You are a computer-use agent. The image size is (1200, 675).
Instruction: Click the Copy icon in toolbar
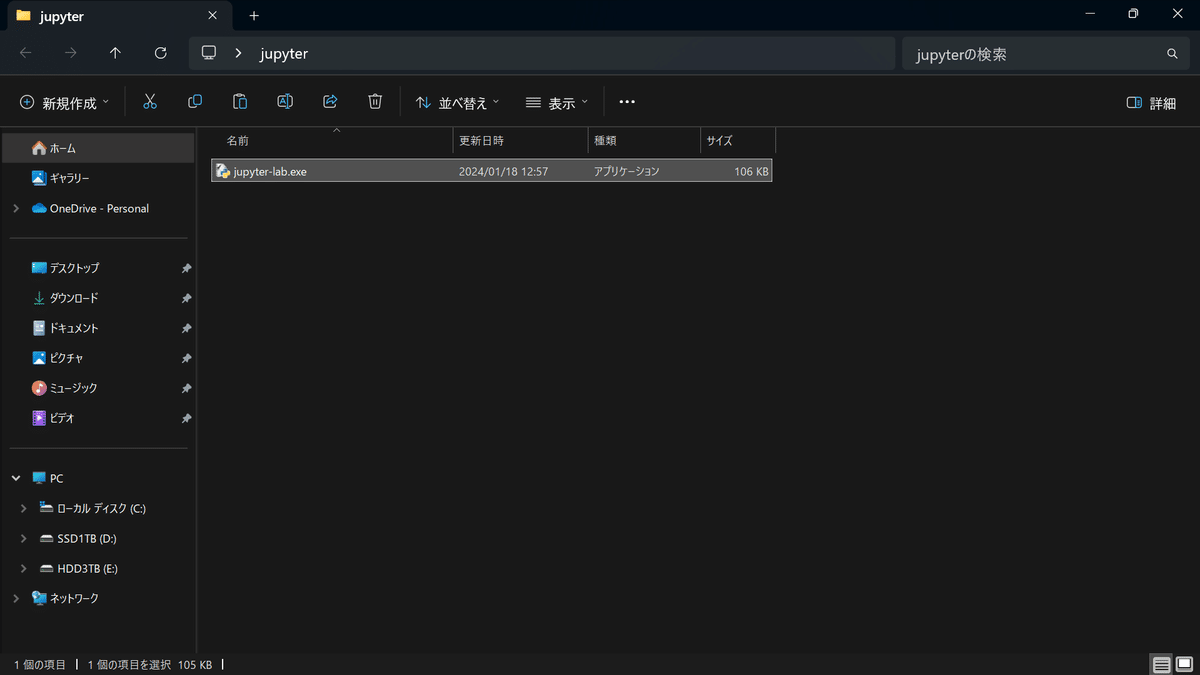[x=195, y=102]
